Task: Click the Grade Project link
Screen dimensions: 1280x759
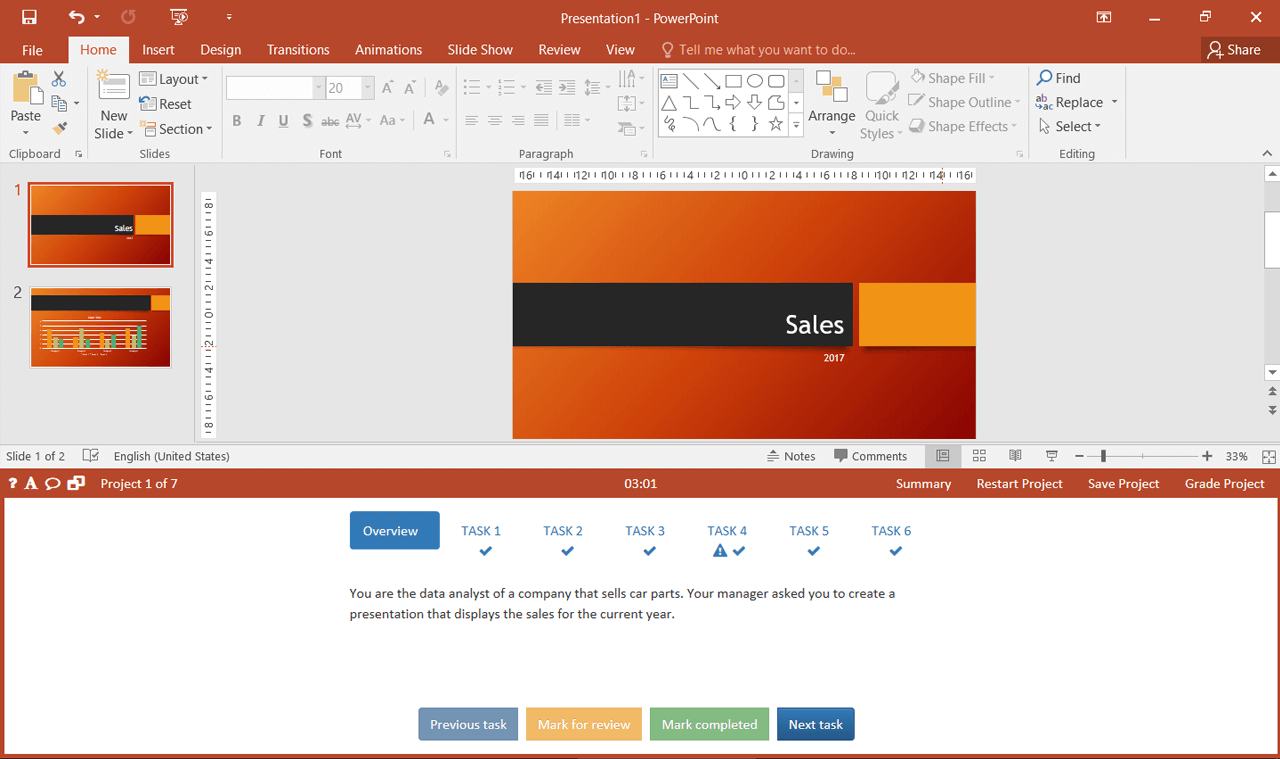Action: pyautogui.click(x=1225, y=484)
